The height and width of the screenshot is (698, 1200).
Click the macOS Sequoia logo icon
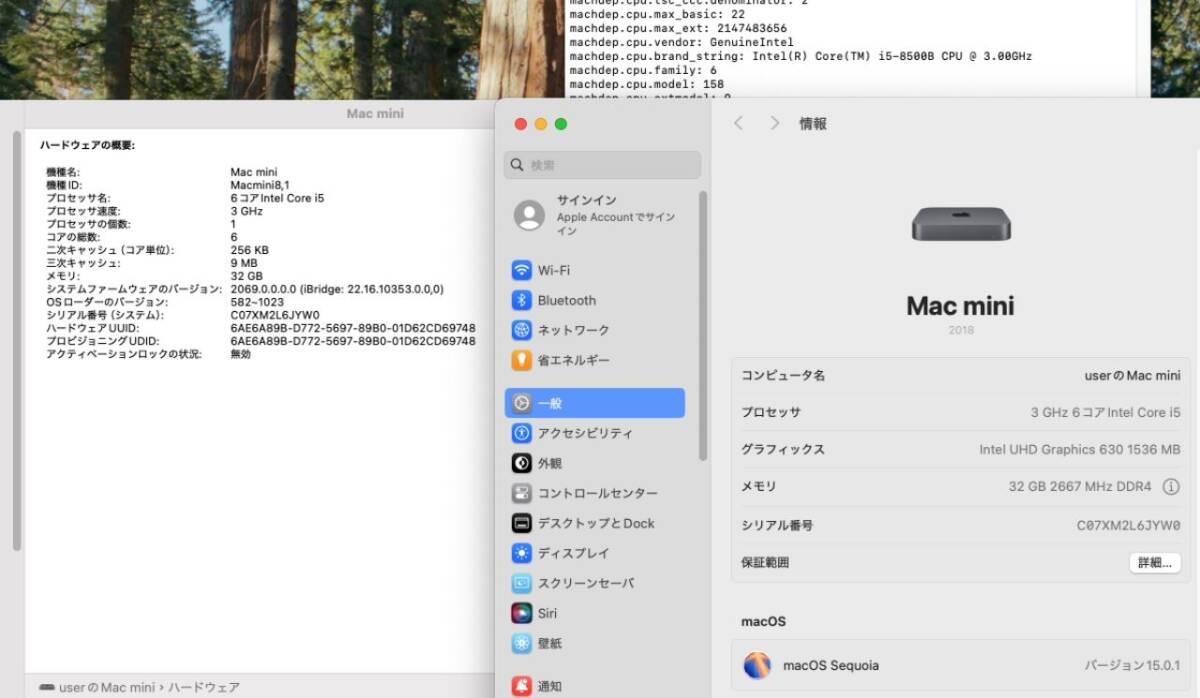pos(758,665)
